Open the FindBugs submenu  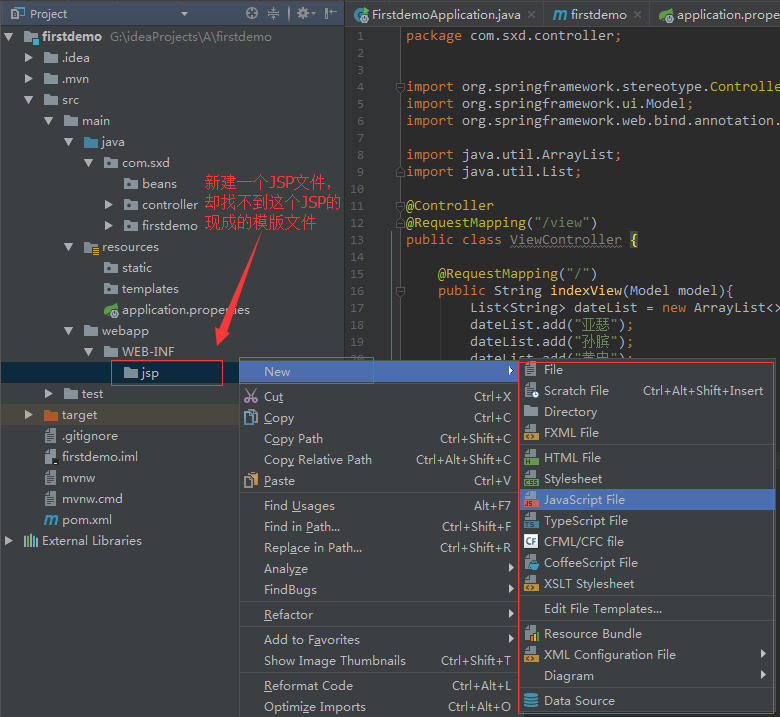tap(379, 590)
